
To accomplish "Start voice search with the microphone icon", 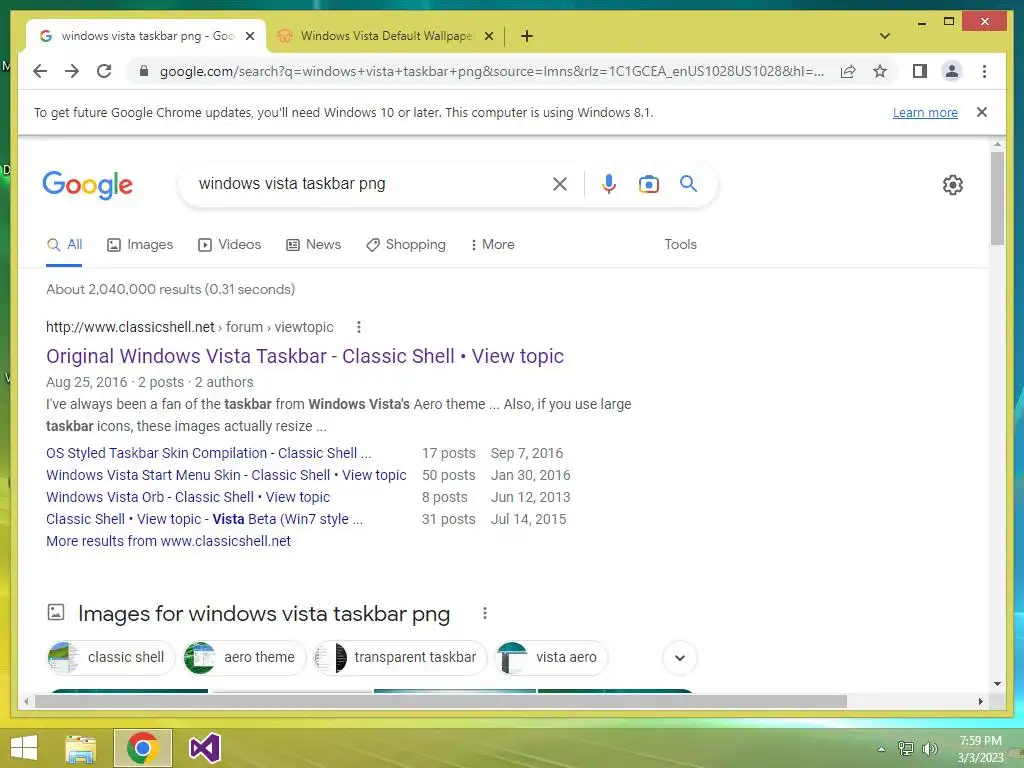I will tap(609, 184).
